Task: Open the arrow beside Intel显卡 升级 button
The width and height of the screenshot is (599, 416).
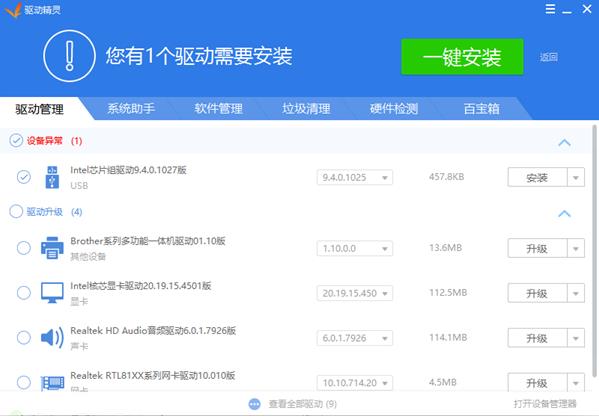Action: coord(576,293)
